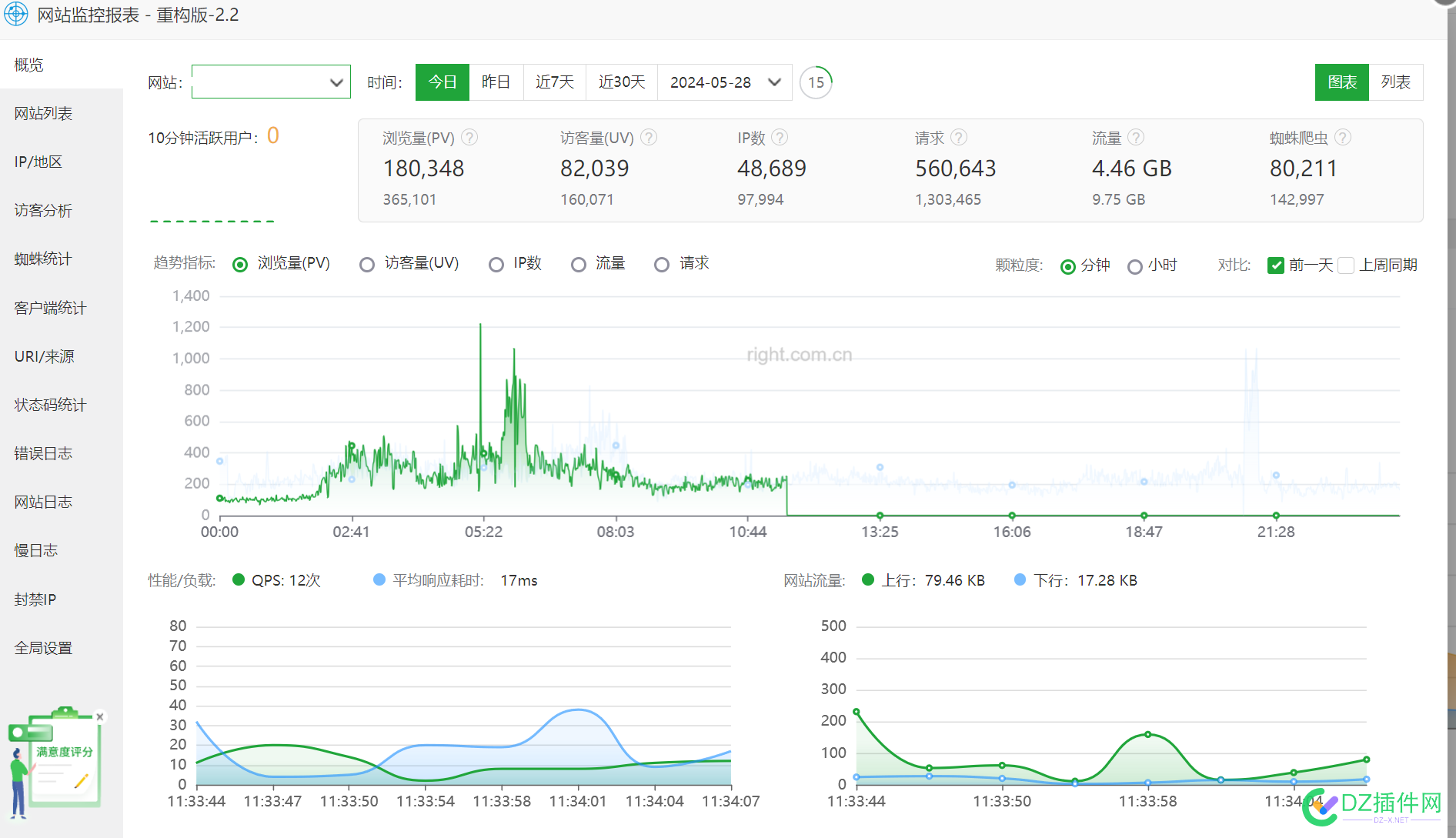
Task: Open the 满意度评分 survey widget
Action: point(55,762)
